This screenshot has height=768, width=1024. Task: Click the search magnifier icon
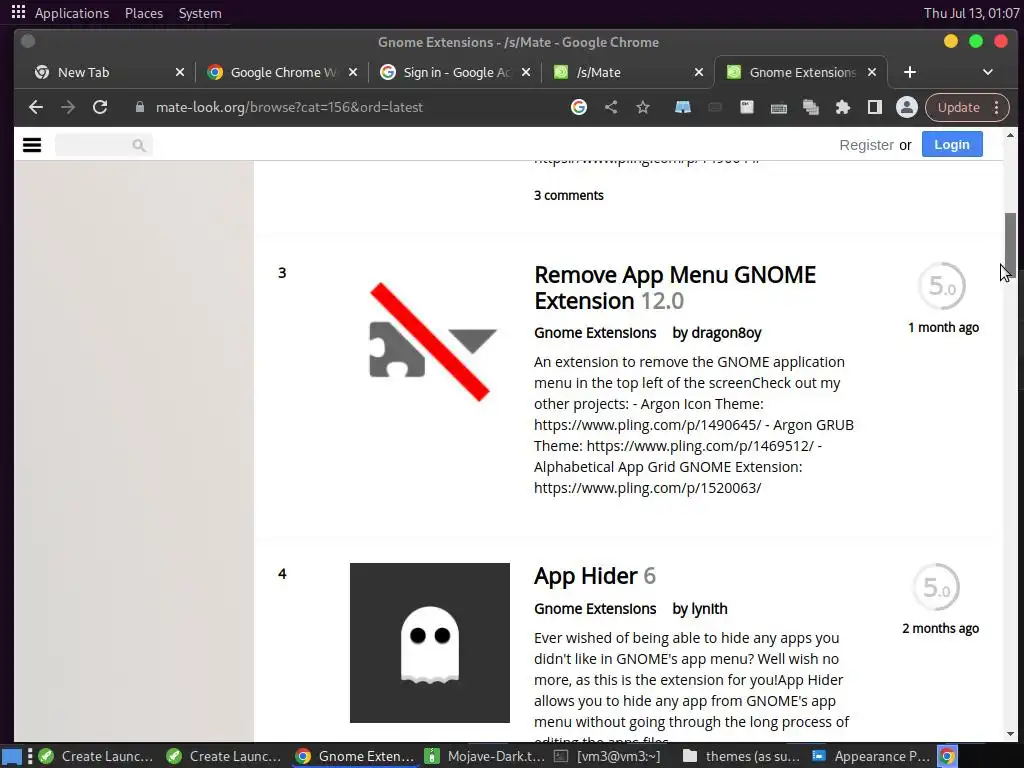point(138,145)
